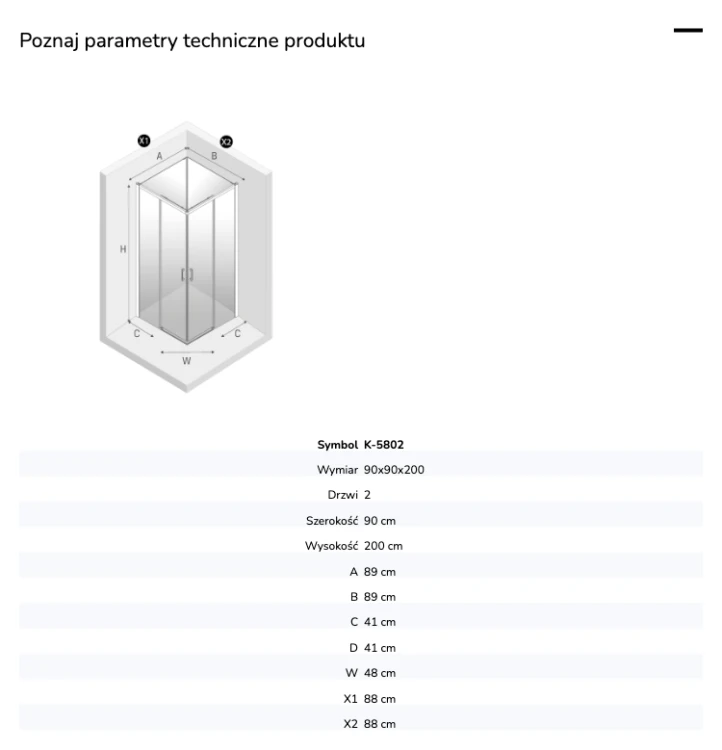The width and height of the screenshot is (722, 750).
Task: Click the black X1 marker badge on diagram
Action: tap(144, 141)
